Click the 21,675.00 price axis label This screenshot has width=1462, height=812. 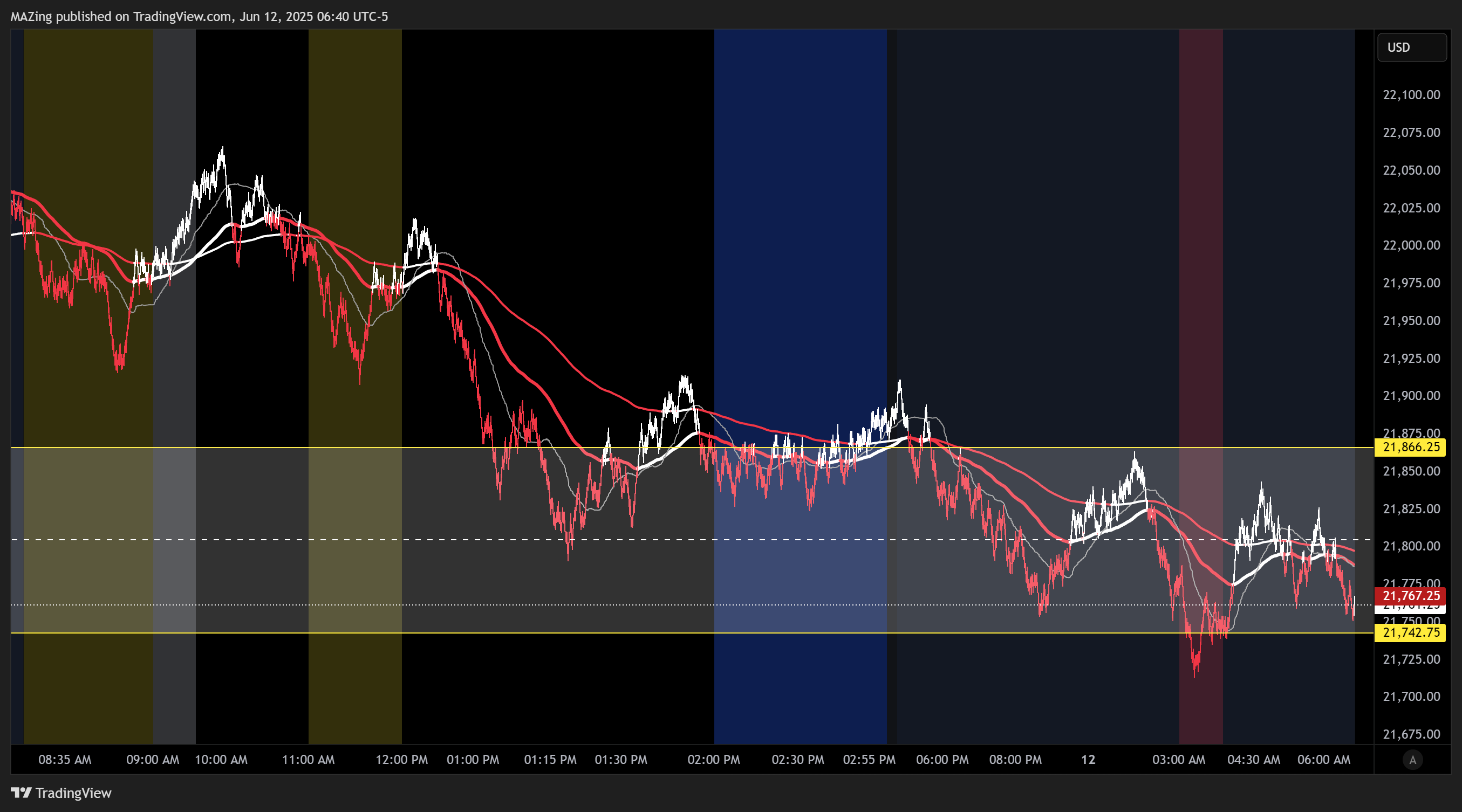coord(1411,734)
